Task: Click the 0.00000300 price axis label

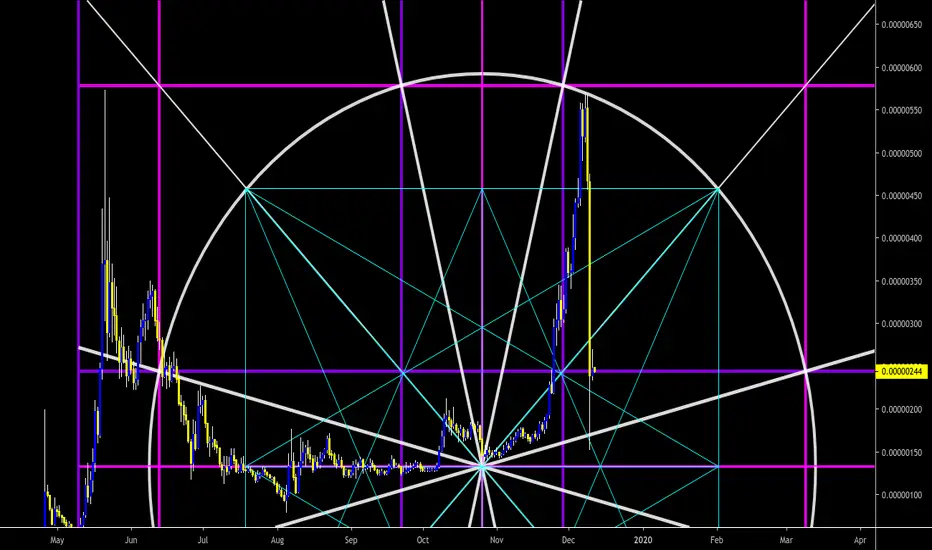Action: point(902,324)
